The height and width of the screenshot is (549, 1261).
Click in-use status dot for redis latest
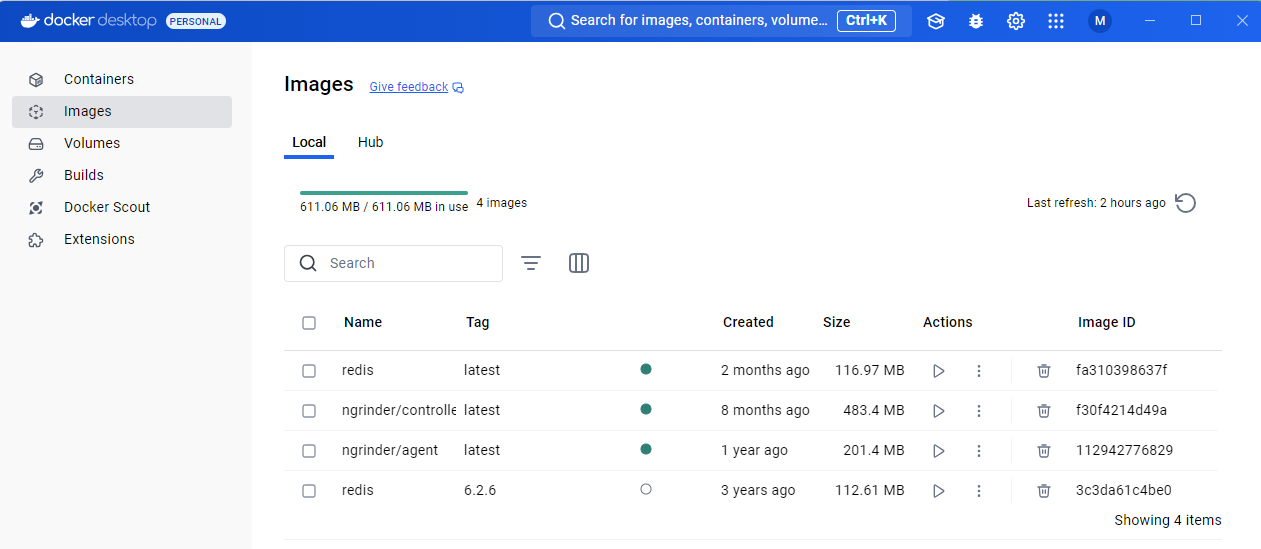coord(646,369)
